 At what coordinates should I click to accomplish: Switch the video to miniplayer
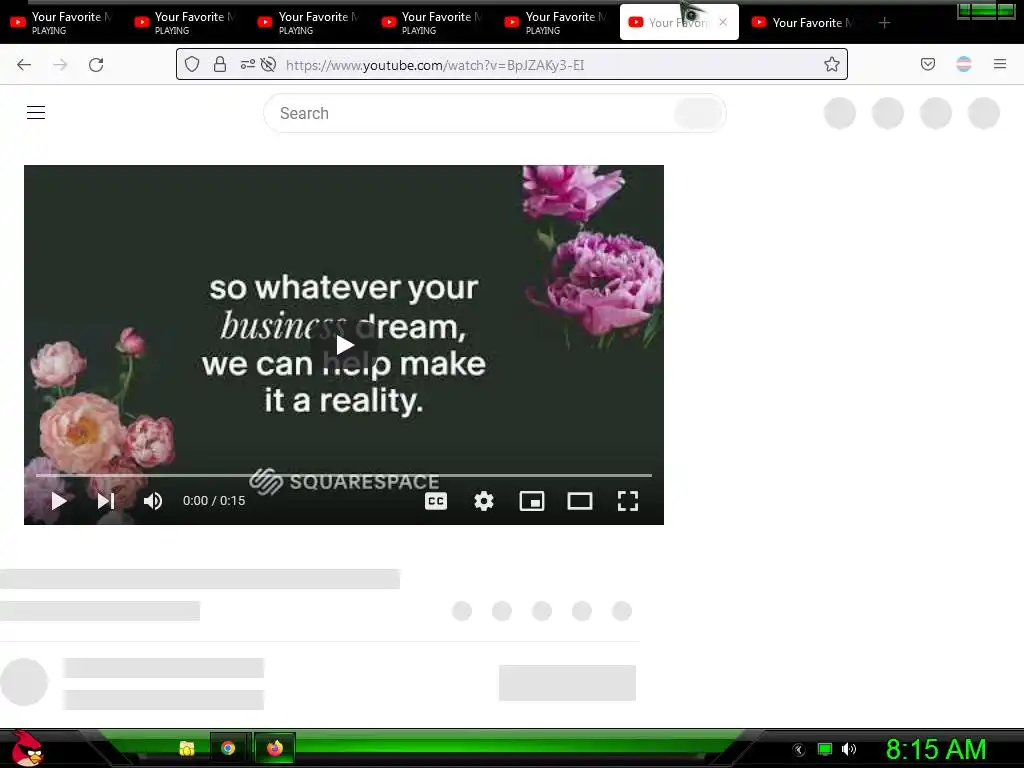pyautogui.click(x=532, y=501)
